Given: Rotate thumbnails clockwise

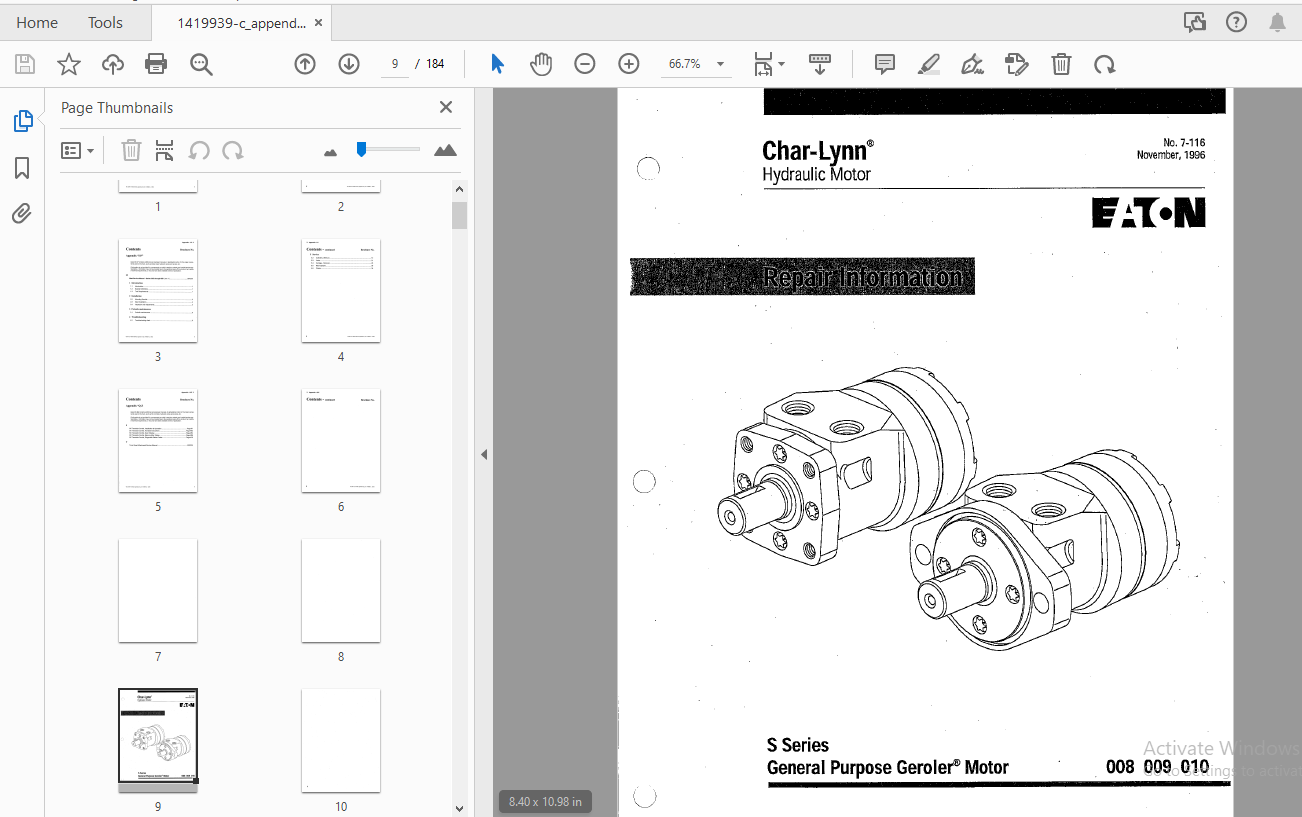Looking at the screenshot, I should pyautogui.click(x=233, y=151).
